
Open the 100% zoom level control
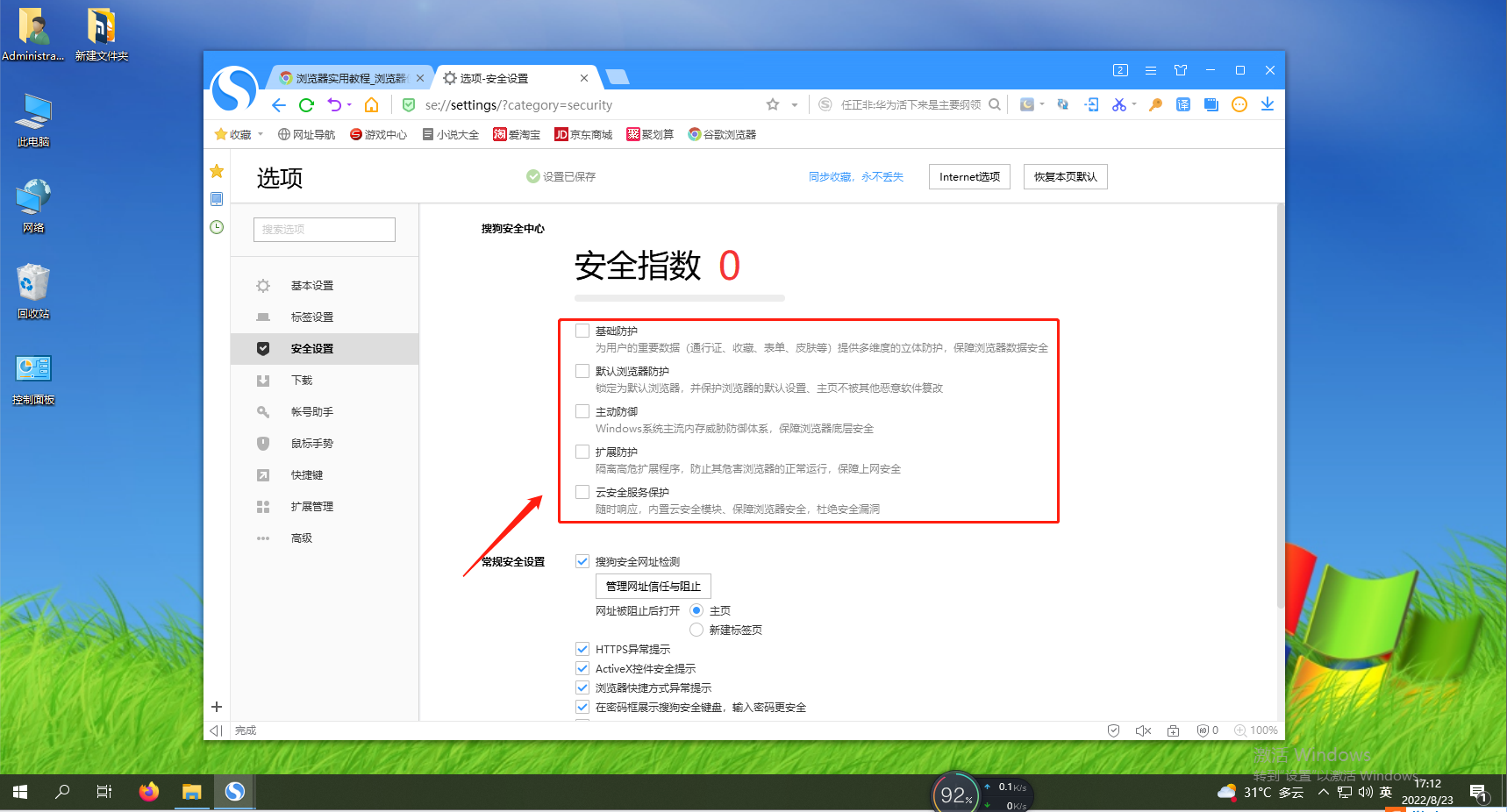coord(1256,730)
